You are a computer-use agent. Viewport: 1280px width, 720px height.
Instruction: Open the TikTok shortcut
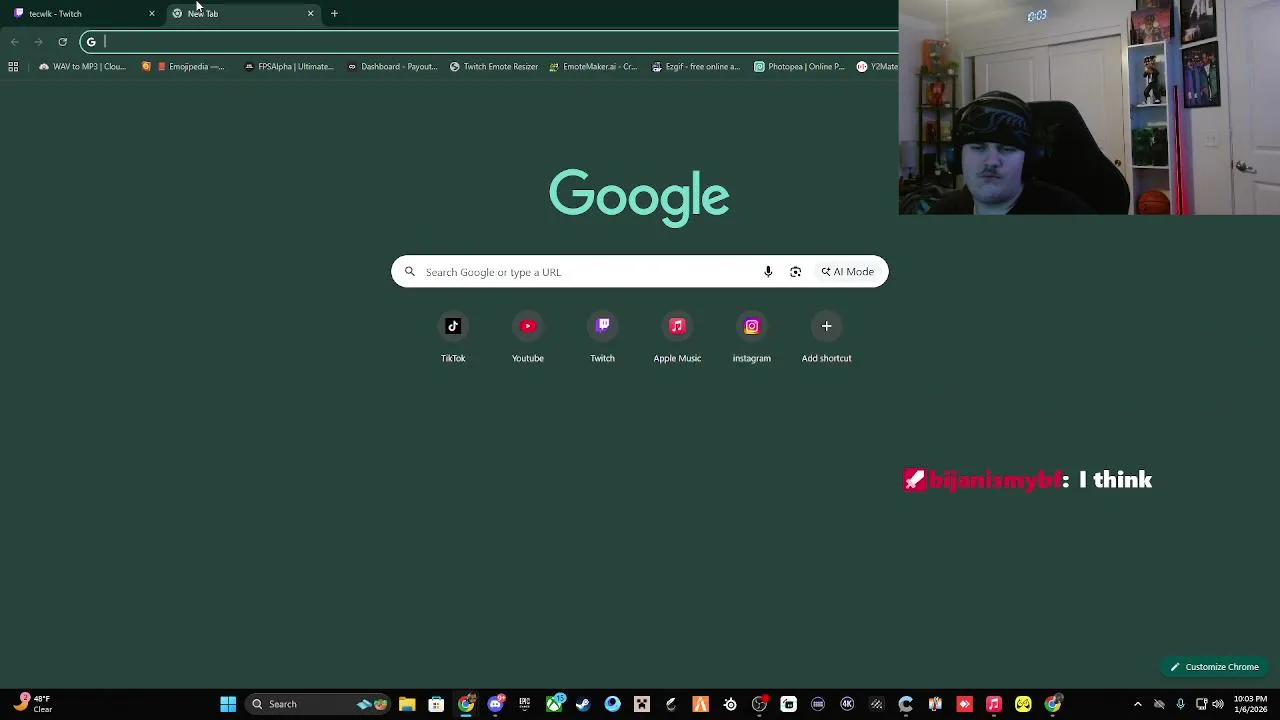coord(453,338)
